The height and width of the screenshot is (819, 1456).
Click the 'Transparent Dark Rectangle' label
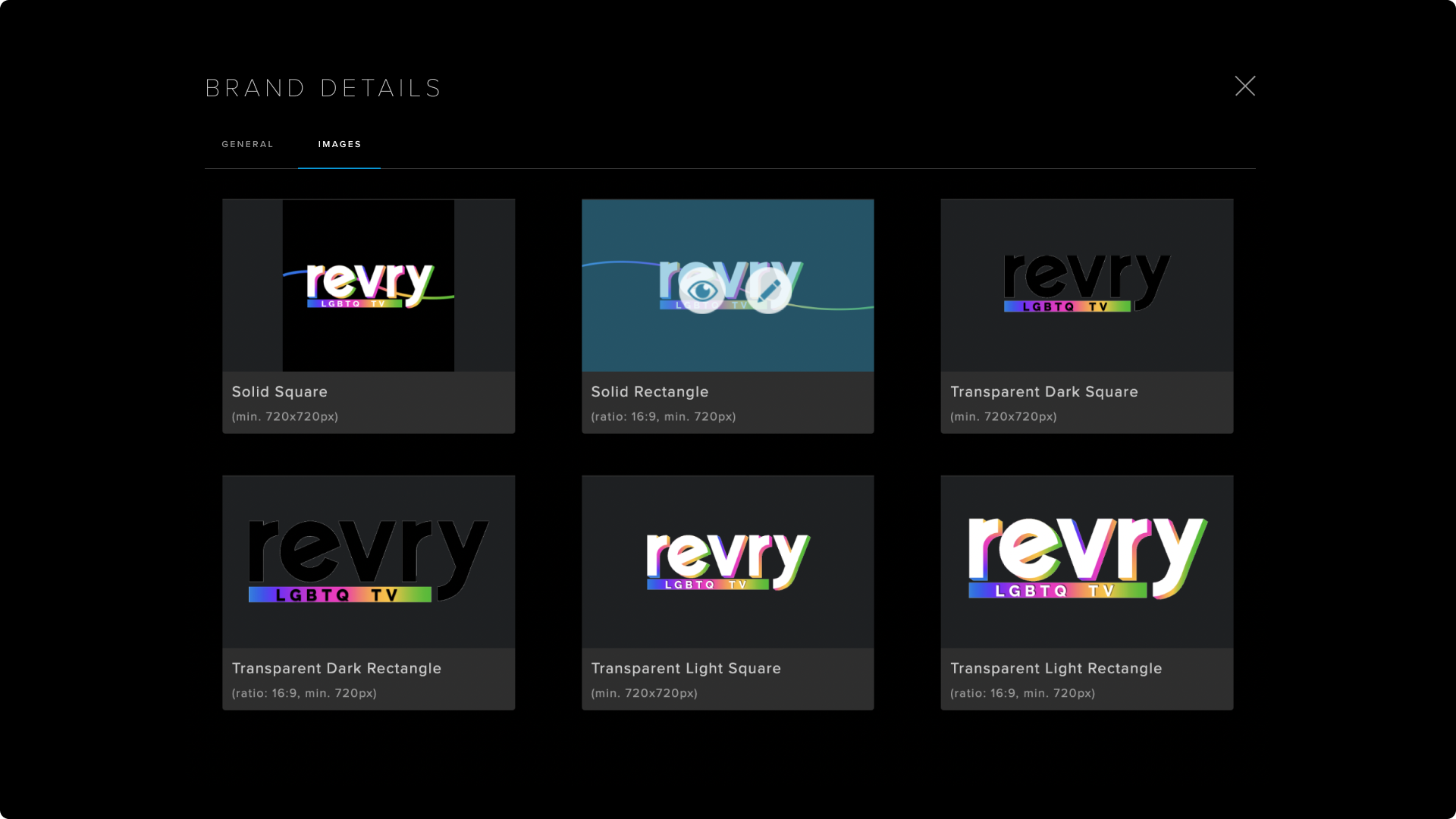click(337, 669)
